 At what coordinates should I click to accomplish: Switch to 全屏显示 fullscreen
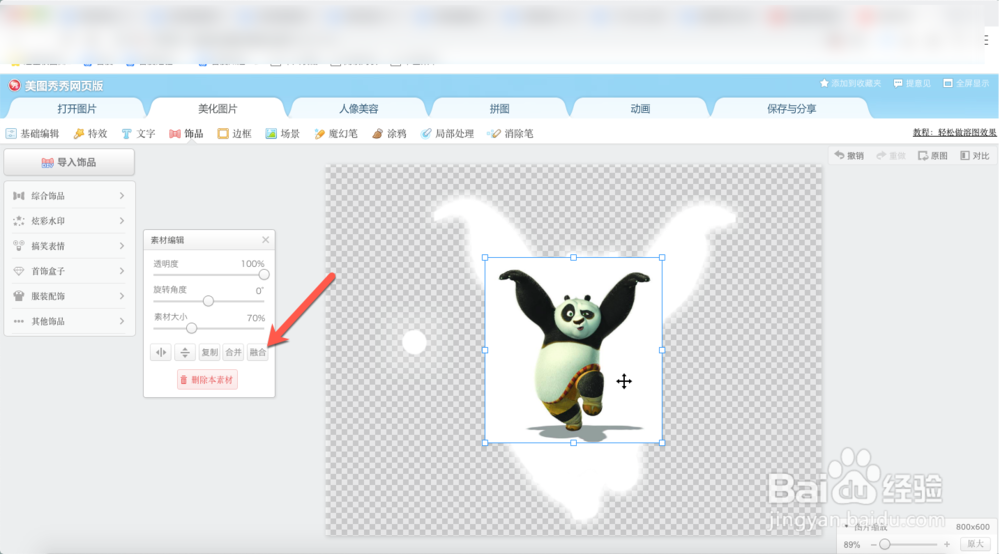(x=966, y=84)
